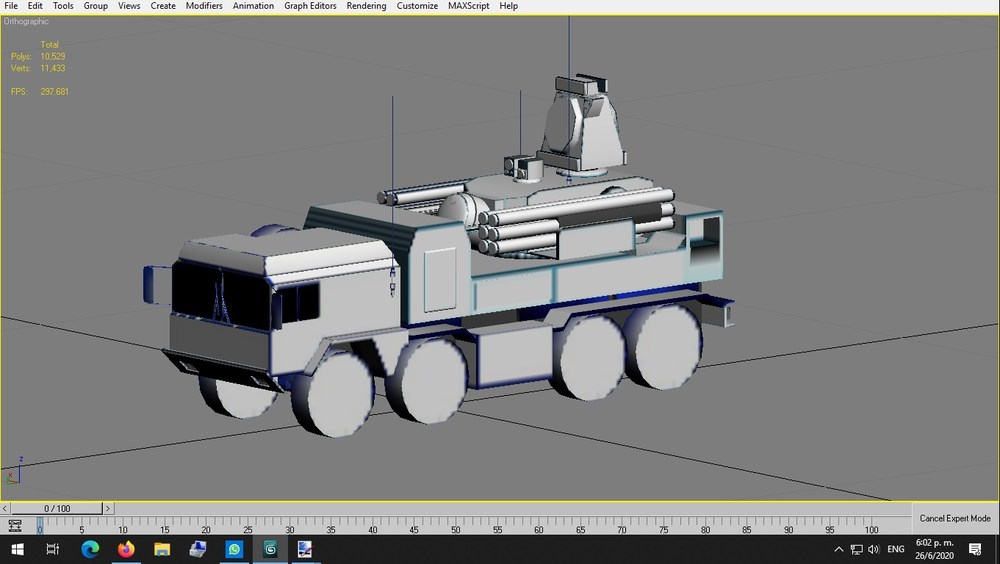This screenshot has width=1000, height=564.
Task: Click frame 50 on the timeline ruler
Action: (x=455, y=526)
